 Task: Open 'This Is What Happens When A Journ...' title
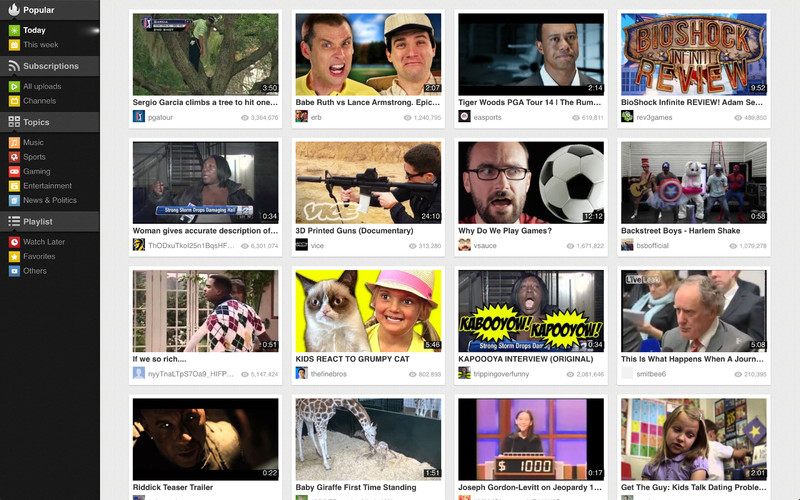[692, 359]
